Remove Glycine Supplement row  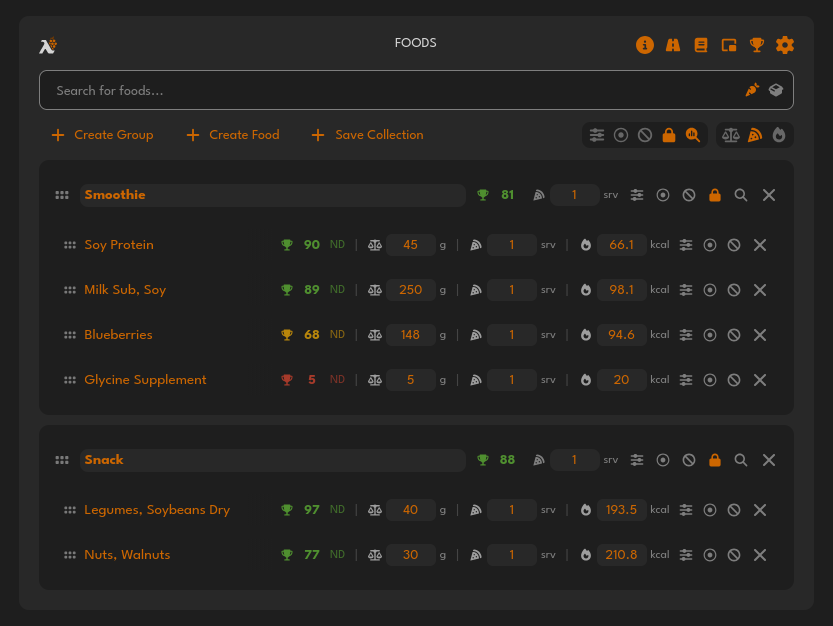click(760, 380)
